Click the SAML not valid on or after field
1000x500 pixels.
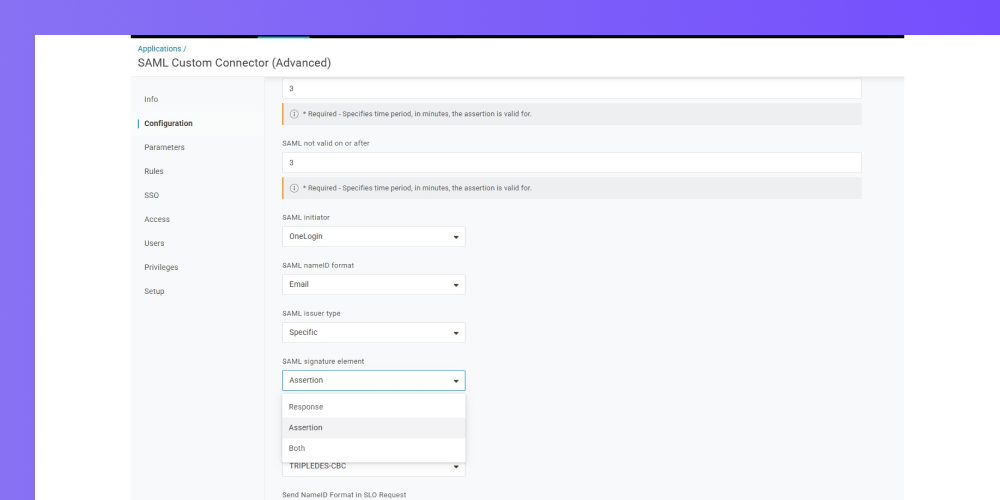[571, 163]
